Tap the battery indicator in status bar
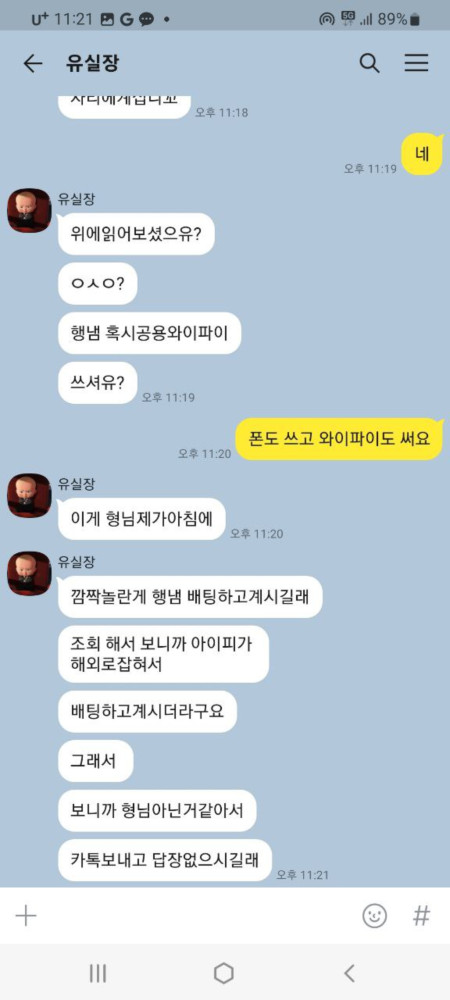450x1000 pixels. (x=414, y=20)
